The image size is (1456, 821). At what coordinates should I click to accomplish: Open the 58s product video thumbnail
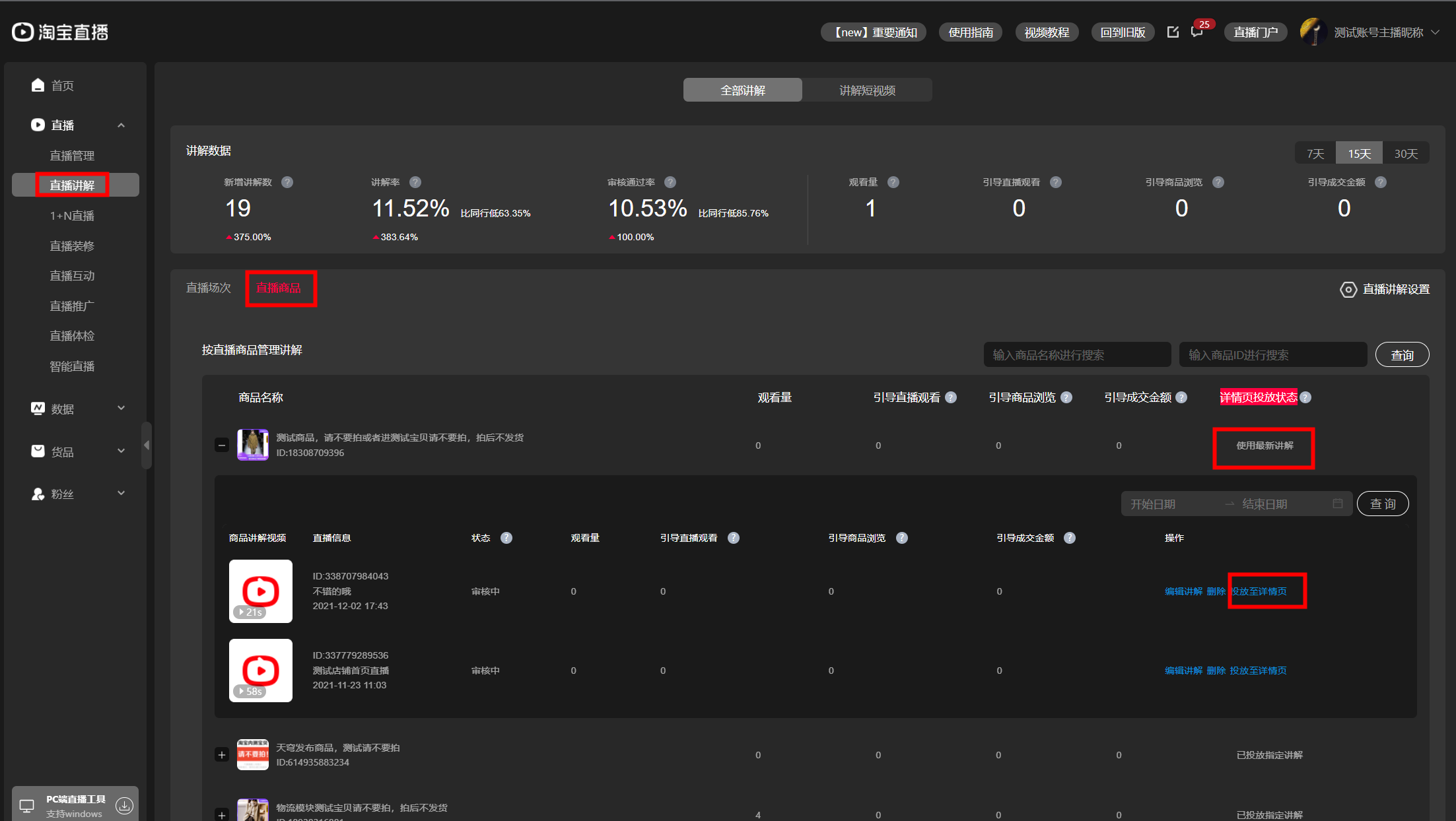(x=261, y=670)
